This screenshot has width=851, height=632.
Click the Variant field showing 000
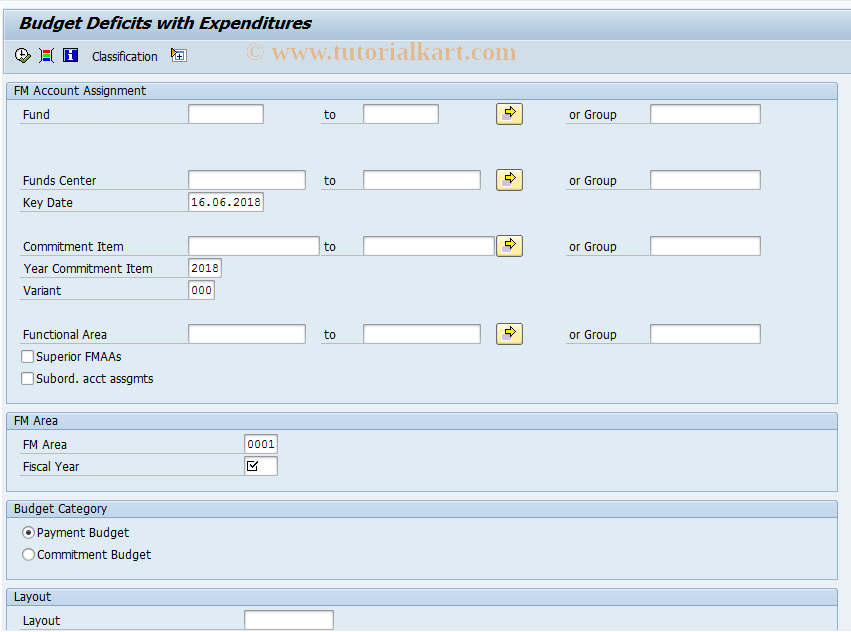202,290
